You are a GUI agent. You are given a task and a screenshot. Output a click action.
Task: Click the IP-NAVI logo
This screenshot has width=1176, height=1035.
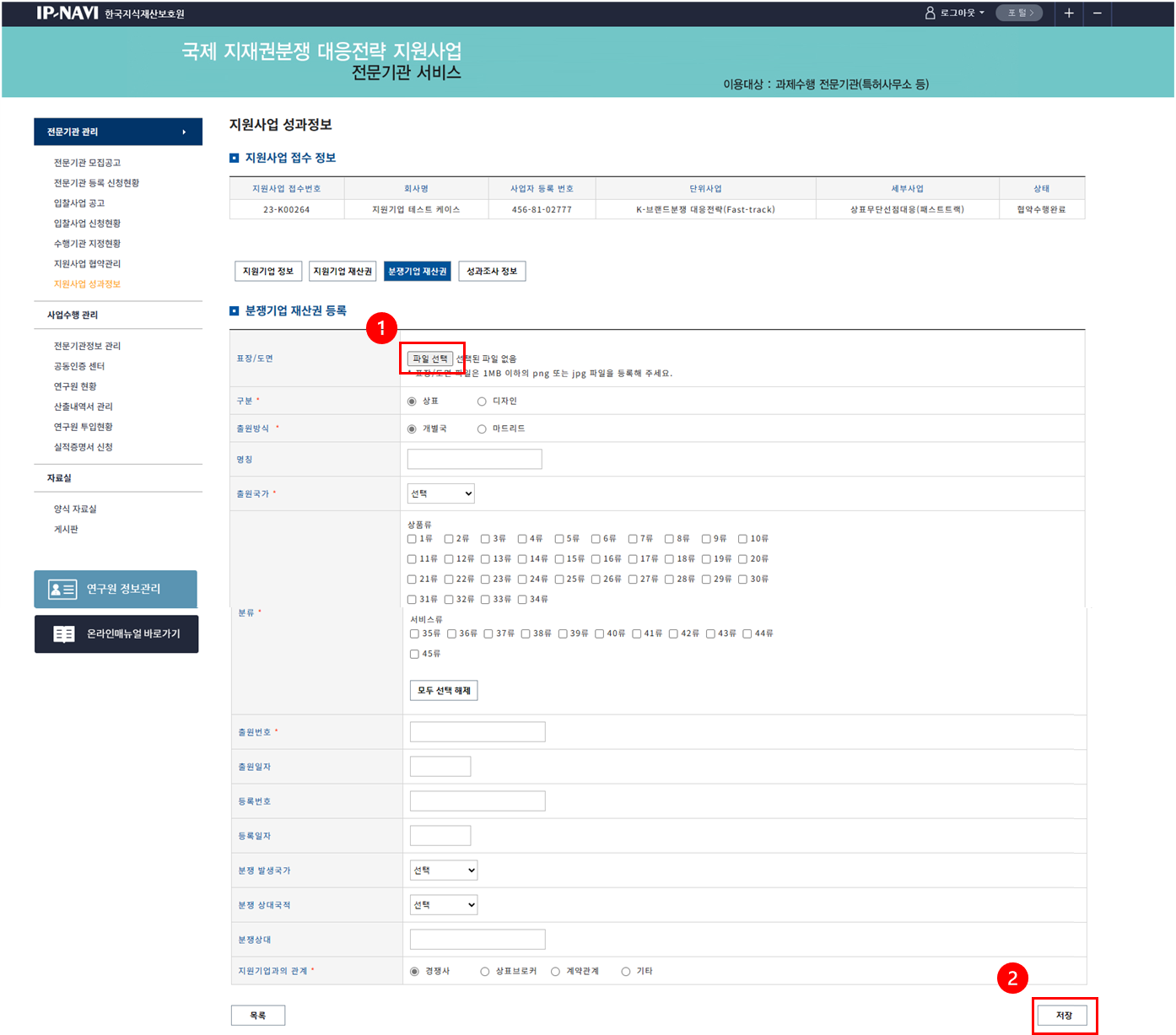point(67,13)
